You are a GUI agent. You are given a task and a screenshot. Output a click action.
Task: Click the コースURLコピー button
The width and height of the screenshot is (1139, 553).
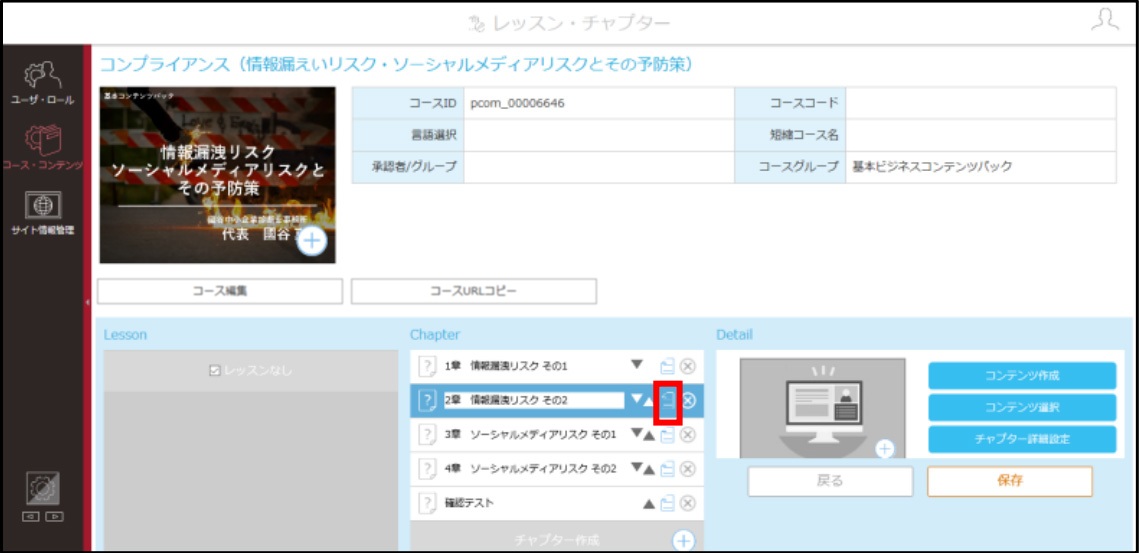(474, 291)
